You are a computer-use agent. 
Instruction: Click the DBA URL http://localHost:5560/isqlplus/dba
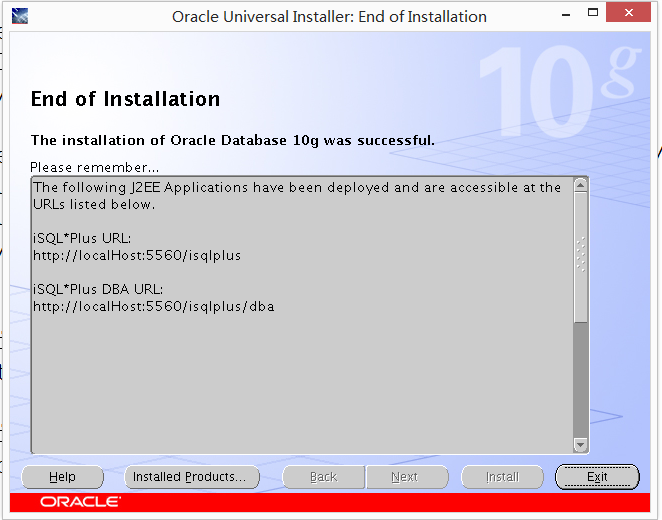154,306
